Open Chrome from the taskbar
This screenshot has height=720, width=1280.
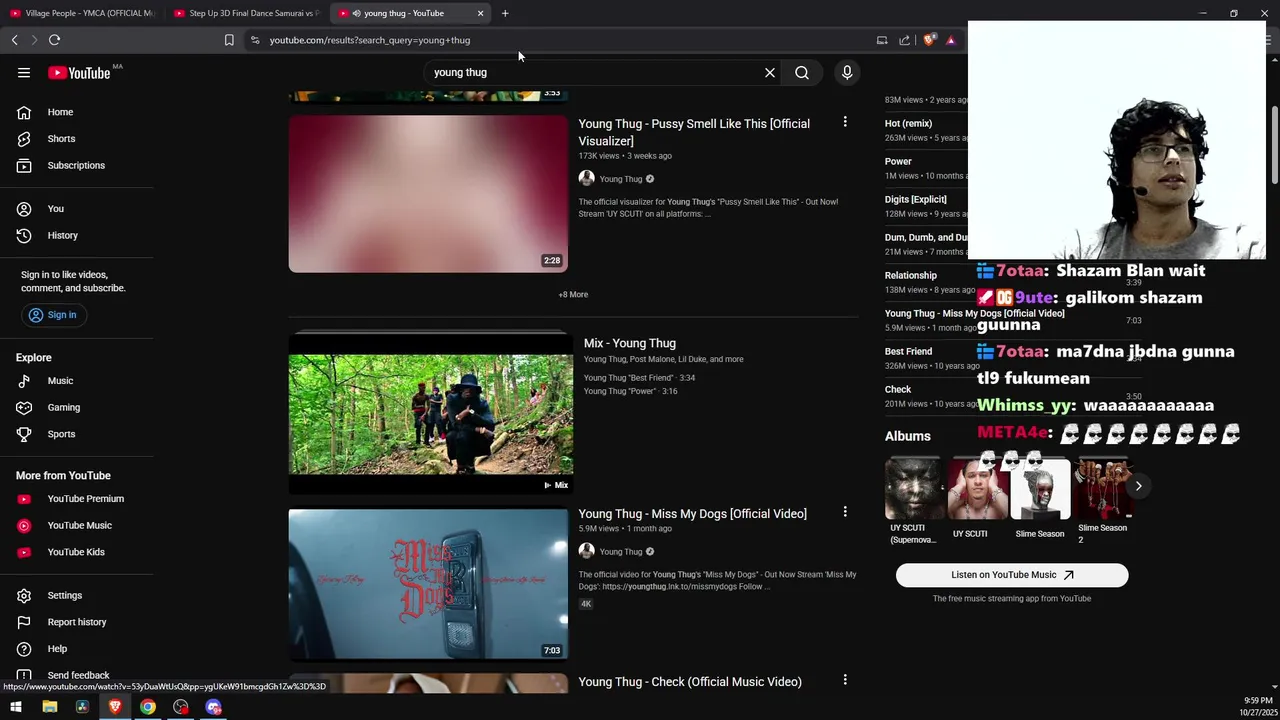[x=148, y=707]
